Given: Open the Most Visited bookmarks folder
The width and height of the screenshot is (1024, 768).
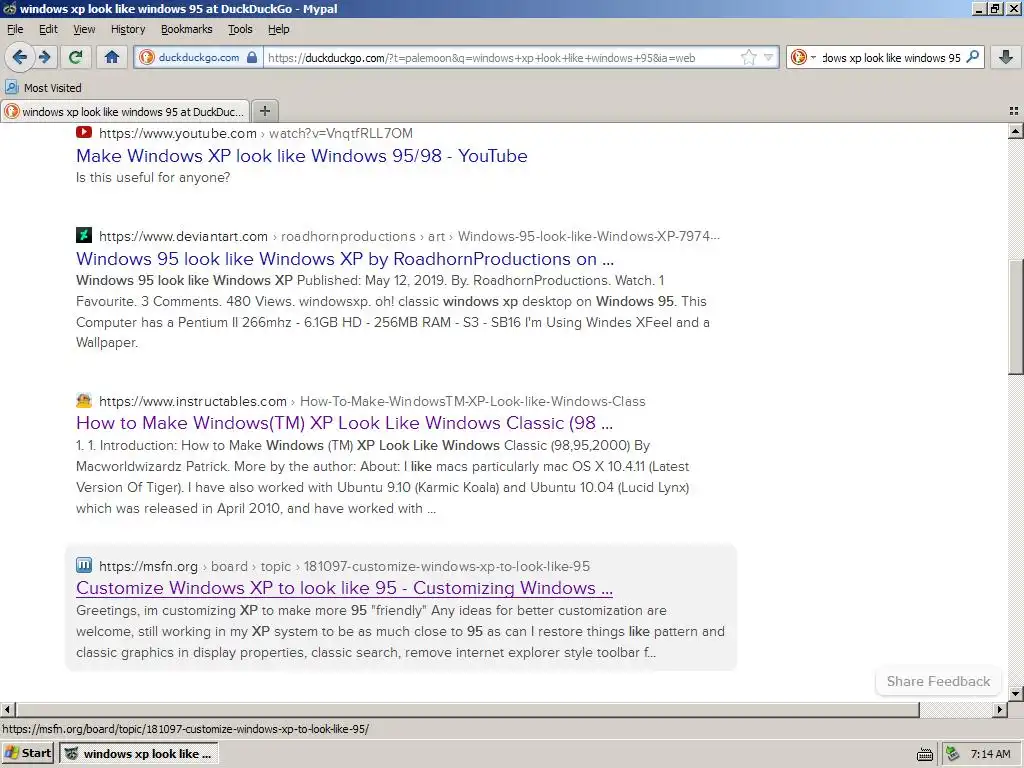Looking at the screenshot, I should coord(43,88).
